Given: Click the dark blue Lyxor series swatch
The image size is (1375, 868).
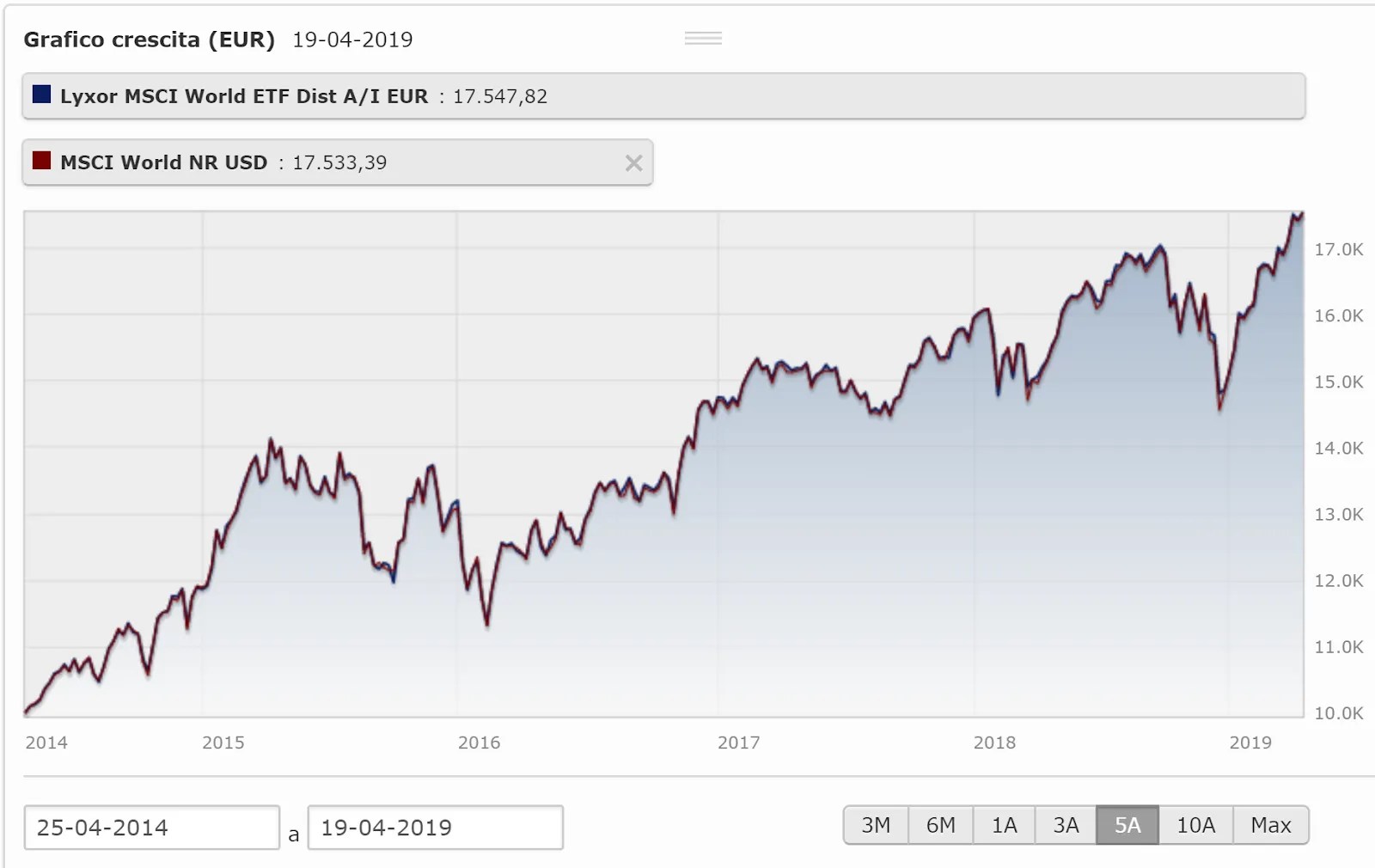Looking at the screenshot, I should point(41,95).
